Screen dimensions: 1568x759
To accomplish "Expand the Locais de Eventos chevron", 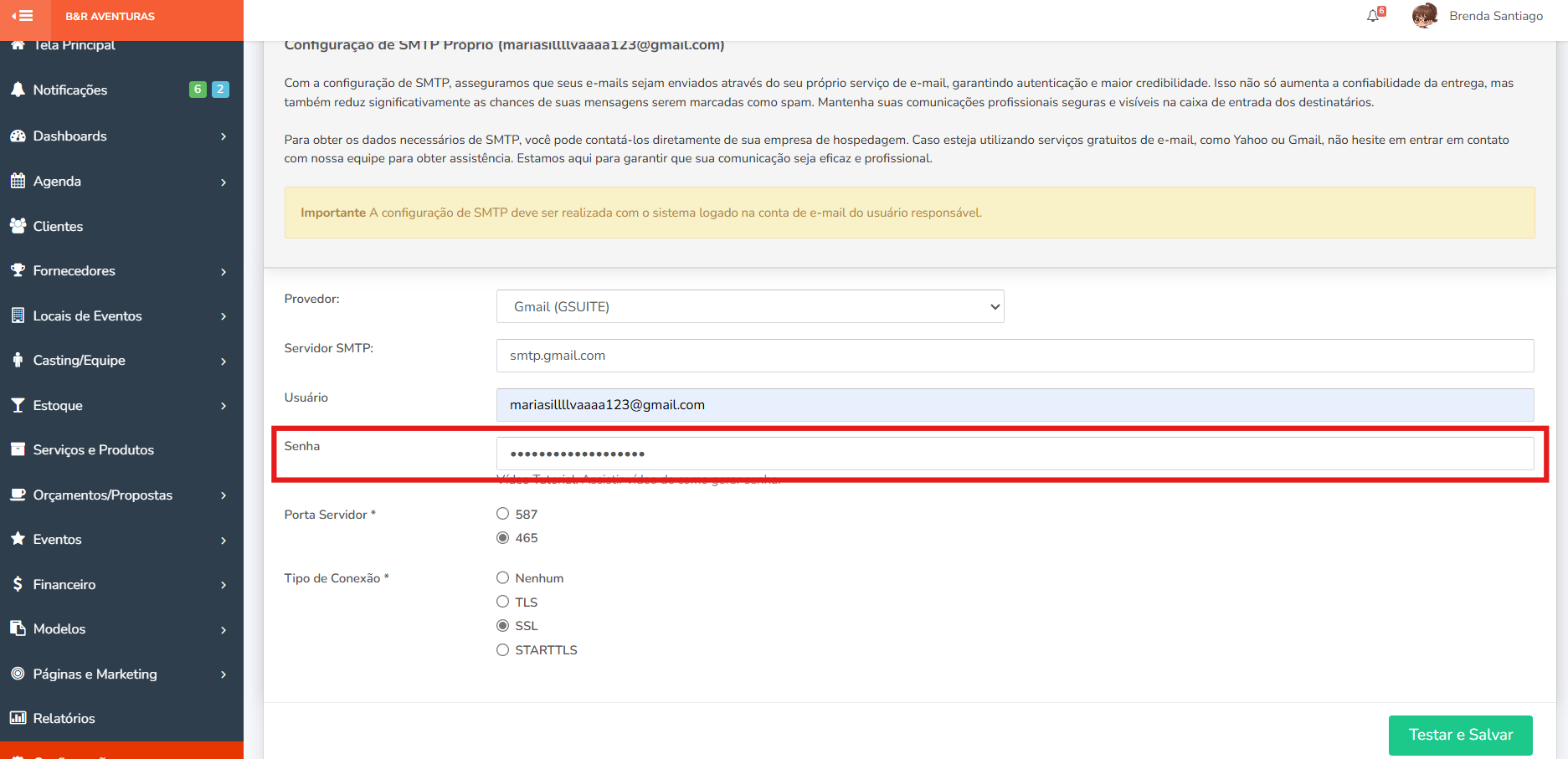I will click(x=224, y=316).
